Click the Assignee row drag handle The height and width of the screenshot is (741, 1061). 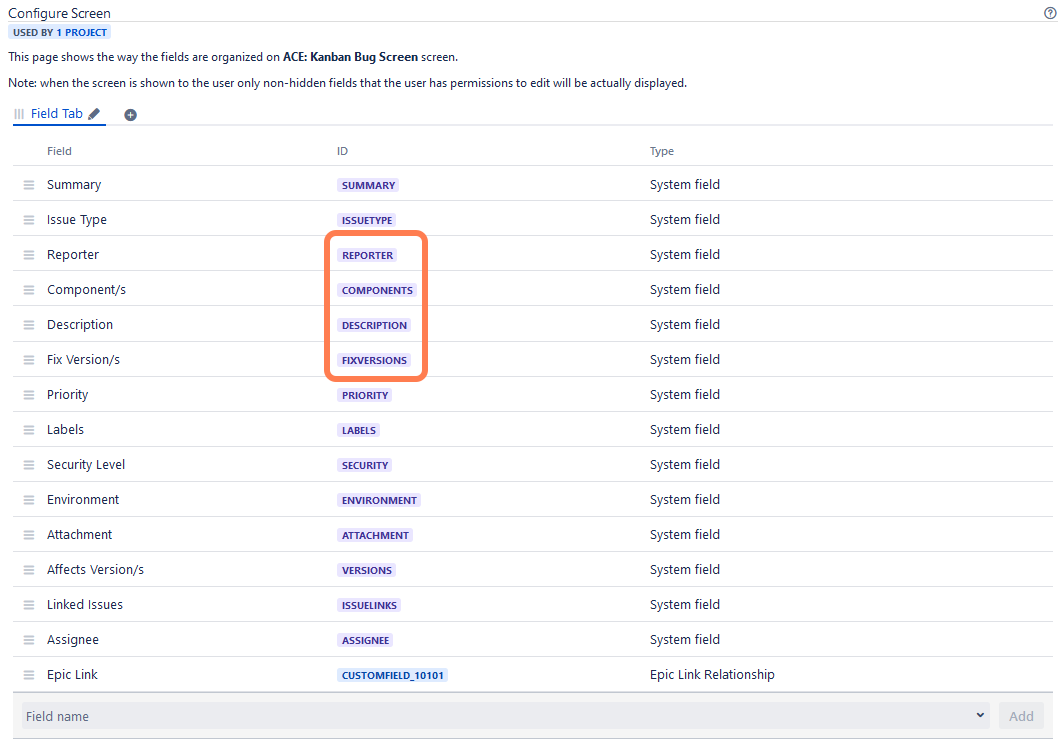(x=29, y=640)
